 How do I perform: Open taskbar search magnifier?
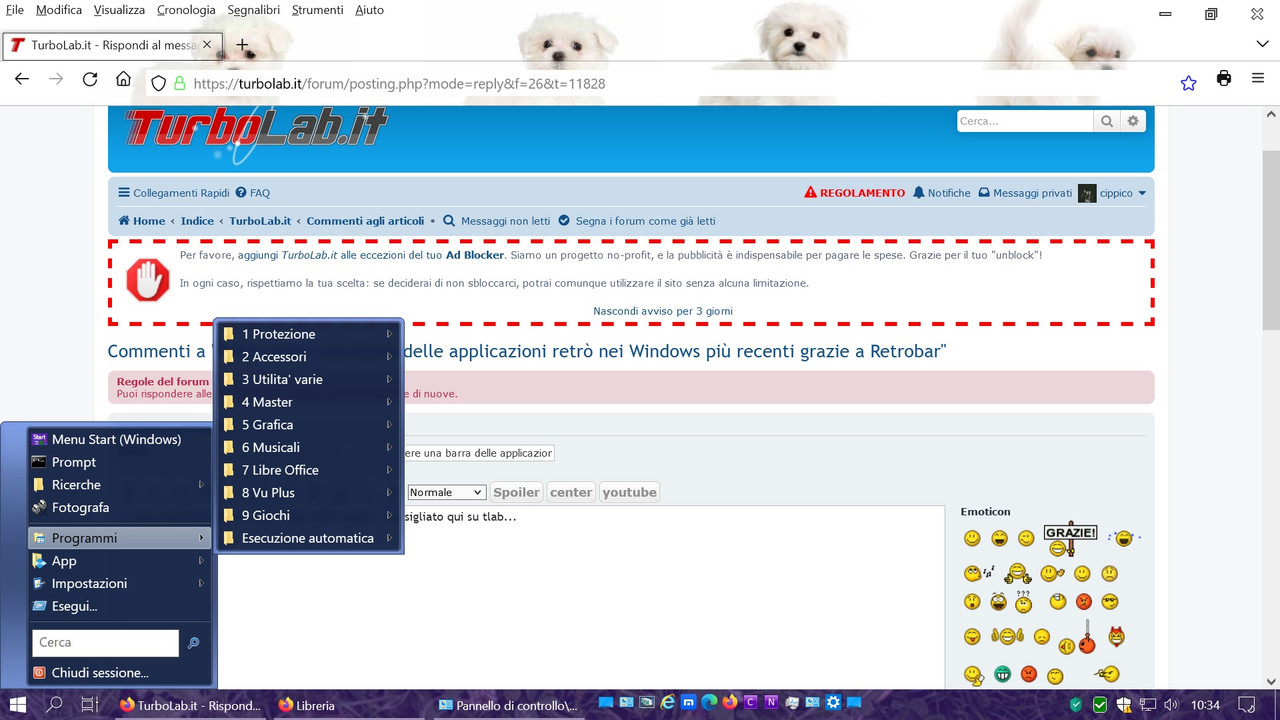tap(54, 705)
